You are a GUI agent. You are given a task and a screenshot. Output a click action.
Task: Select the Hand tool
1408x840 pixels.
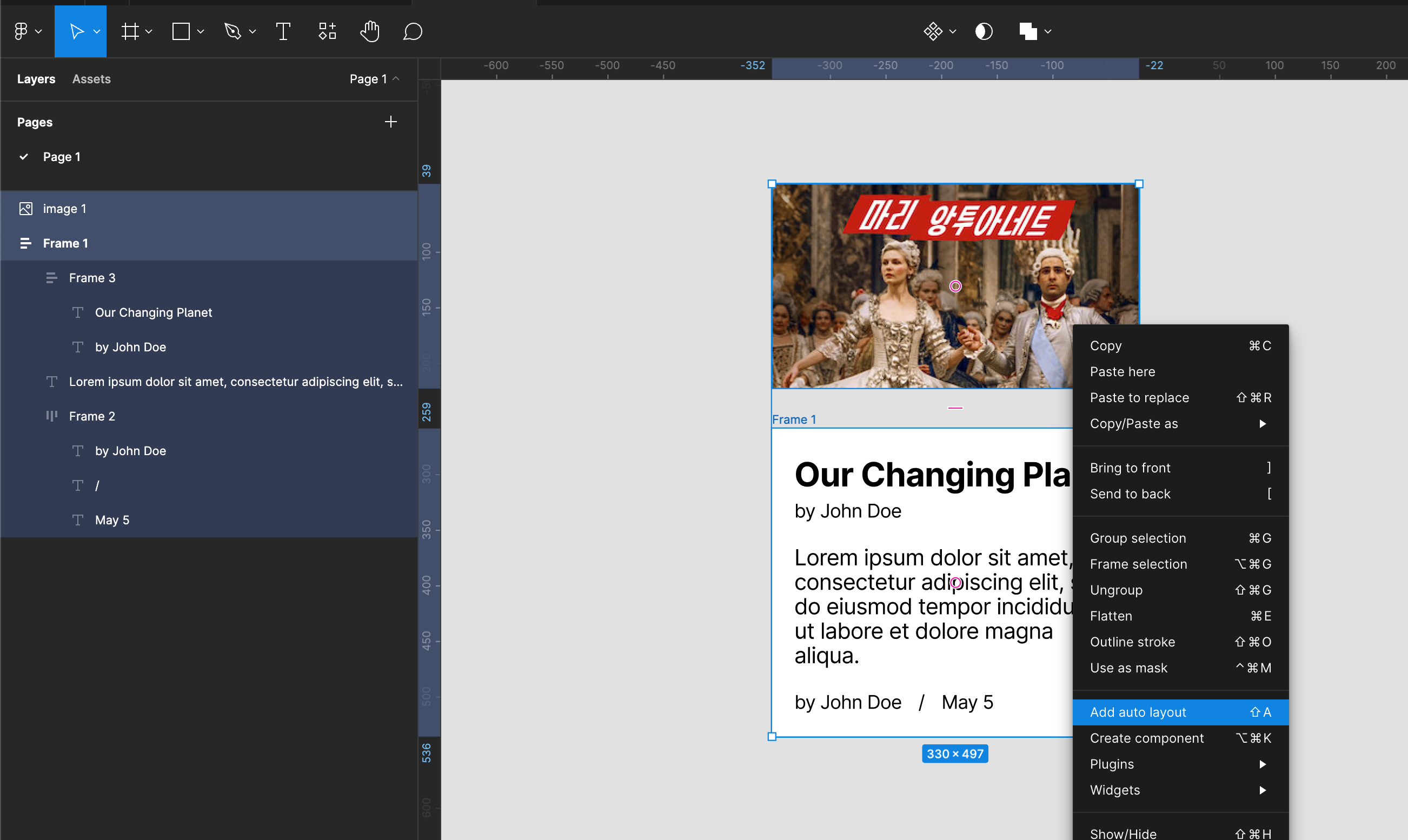(370, 32)
